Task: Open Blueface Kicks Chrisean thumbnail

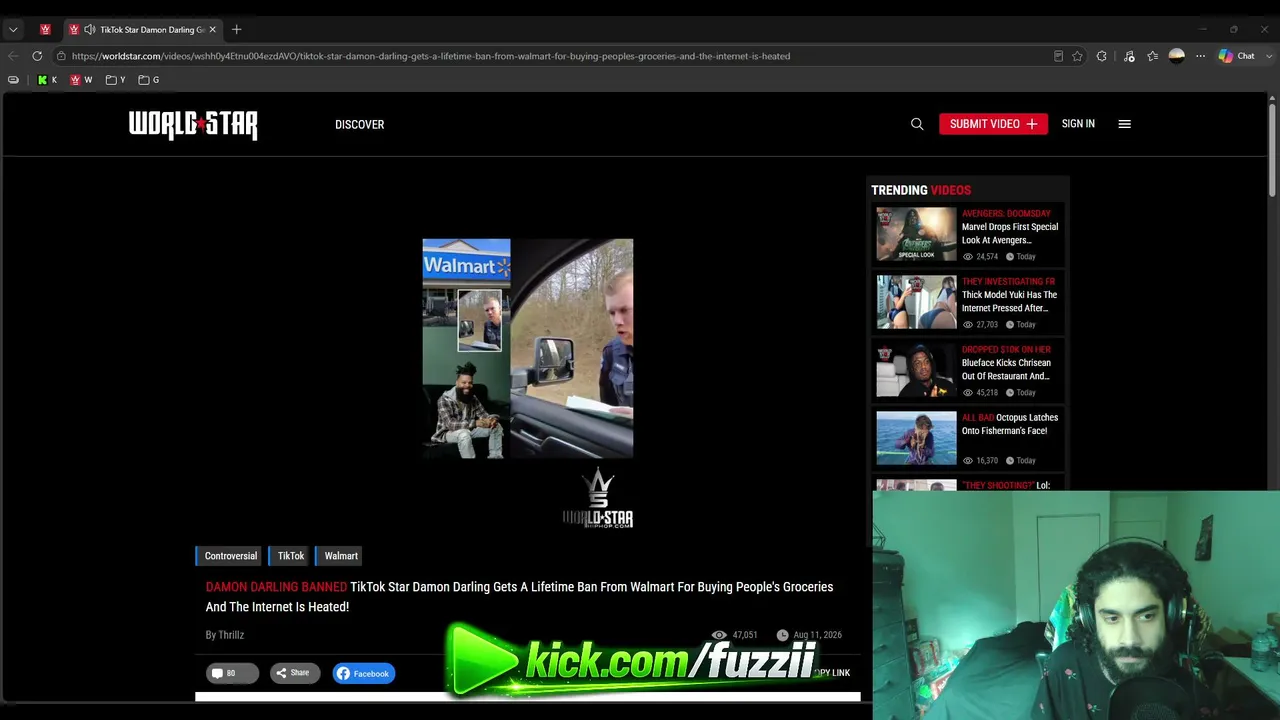Action: pyautogui.click(x=916, y=370)
